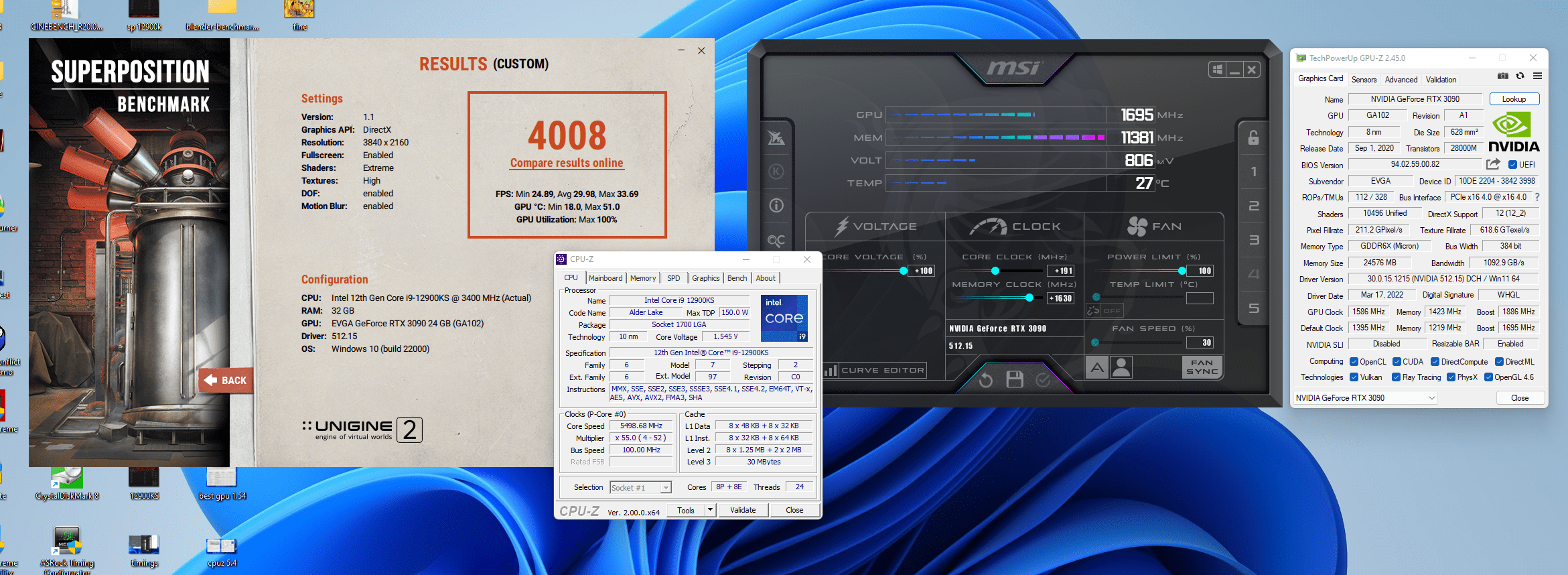The image size is (1568, 575).
Task: Toggle the CUDA checkbox
Action: (x=1397, y=362)
